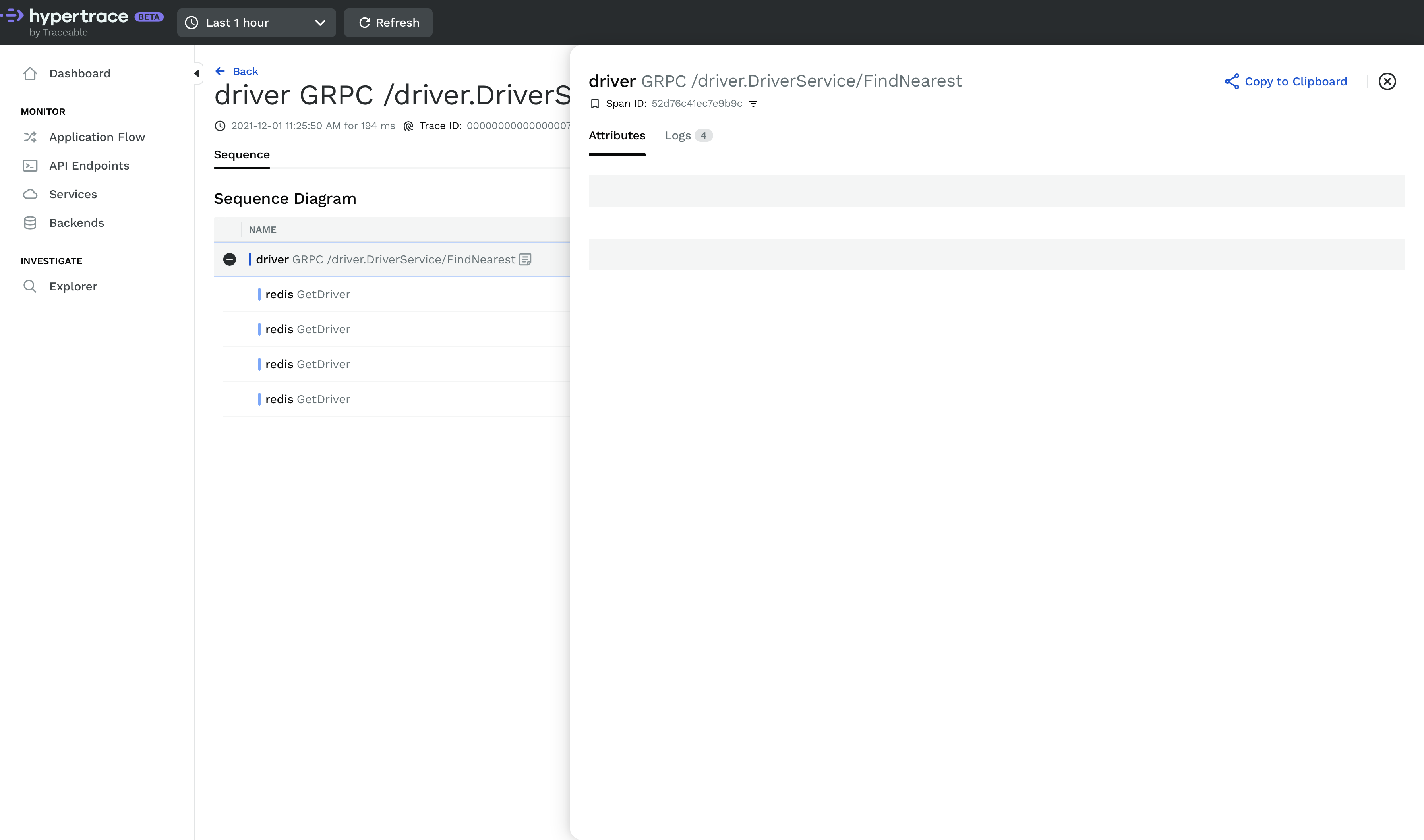Open the Backends section
Viewport: 1424px width, 840px height.
point(76,223)
